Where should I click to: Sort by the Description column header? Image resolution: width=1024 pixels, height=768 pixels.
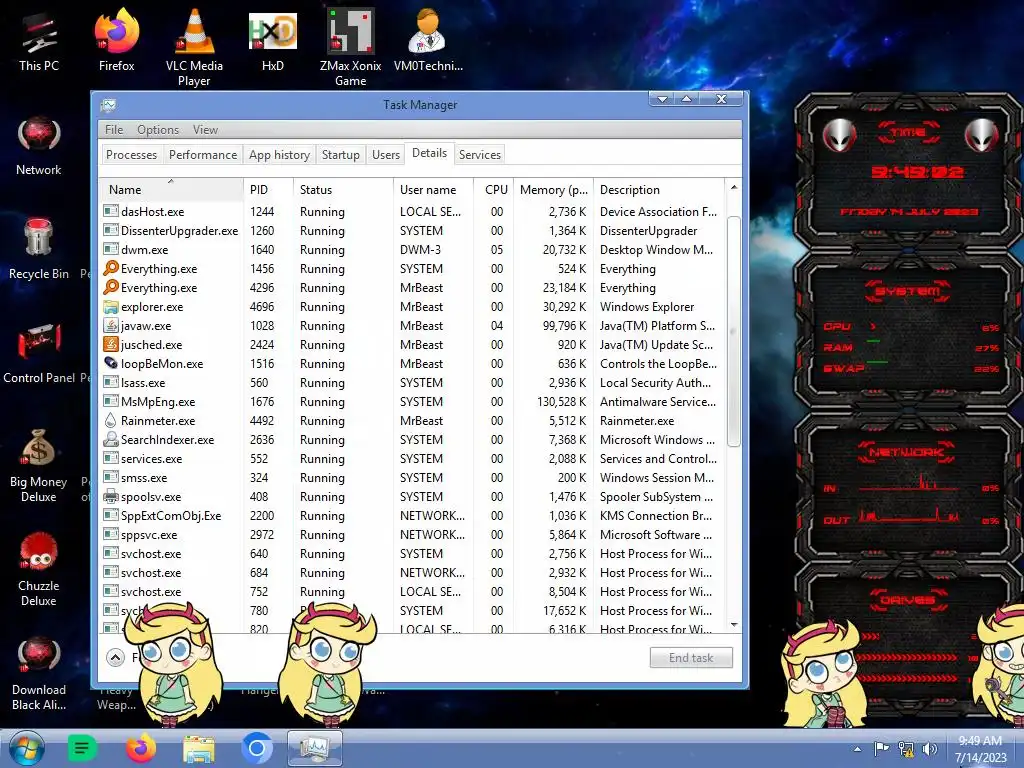click(x=659, y=189)
